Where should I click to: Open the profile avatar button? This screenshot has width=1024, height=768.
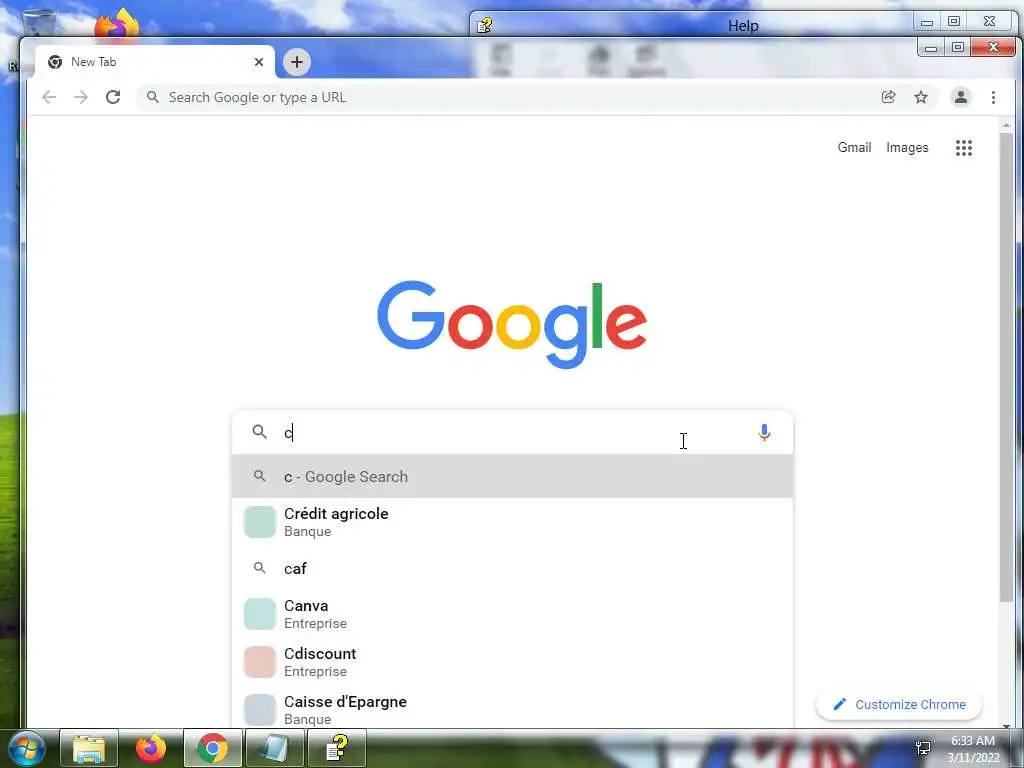click(x=961, y=97)
